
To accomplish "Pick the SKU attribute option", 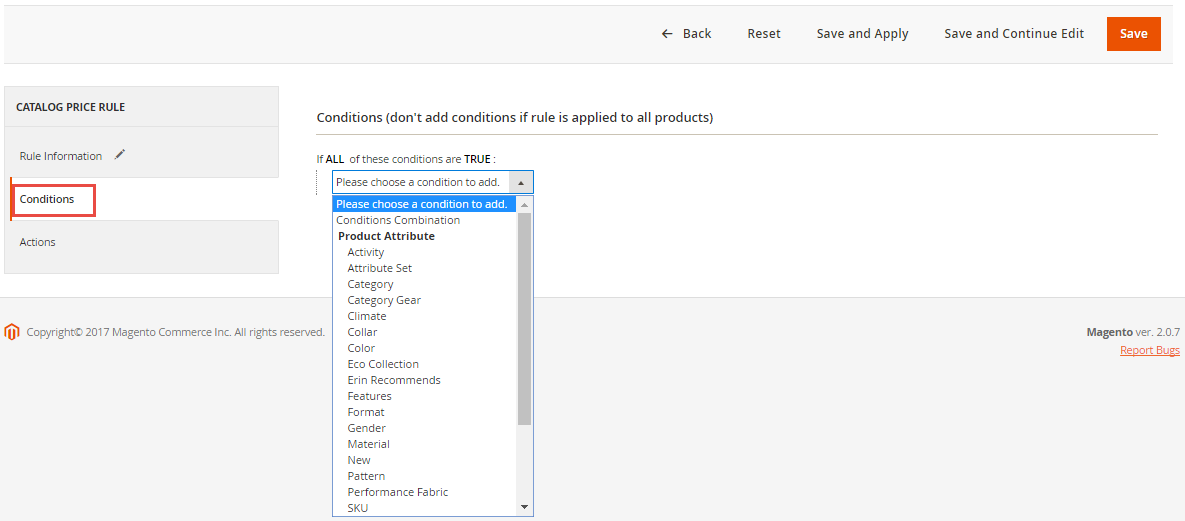I will (x=357, y=508).
